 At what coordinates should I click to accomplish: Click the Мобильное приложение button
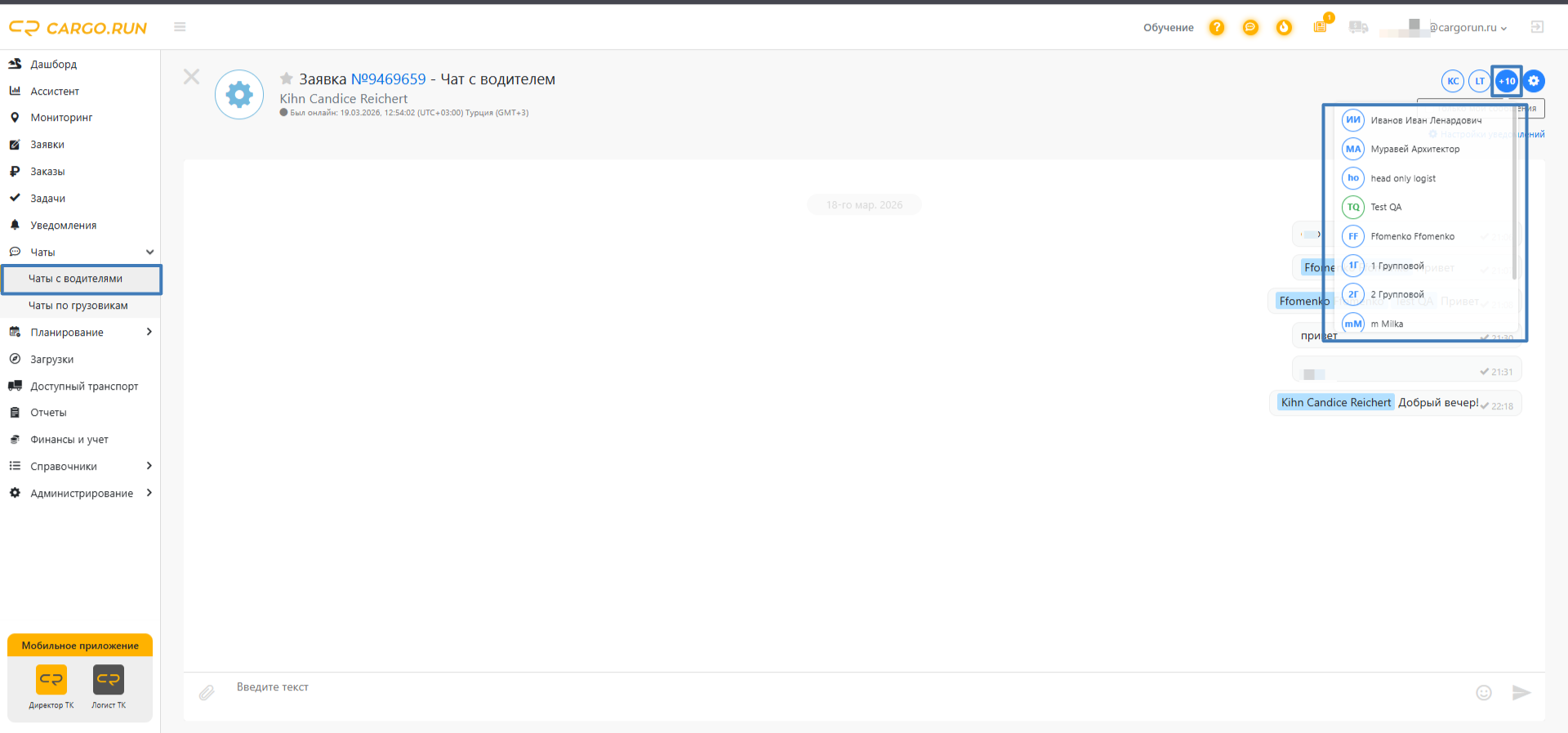point(80,646)
